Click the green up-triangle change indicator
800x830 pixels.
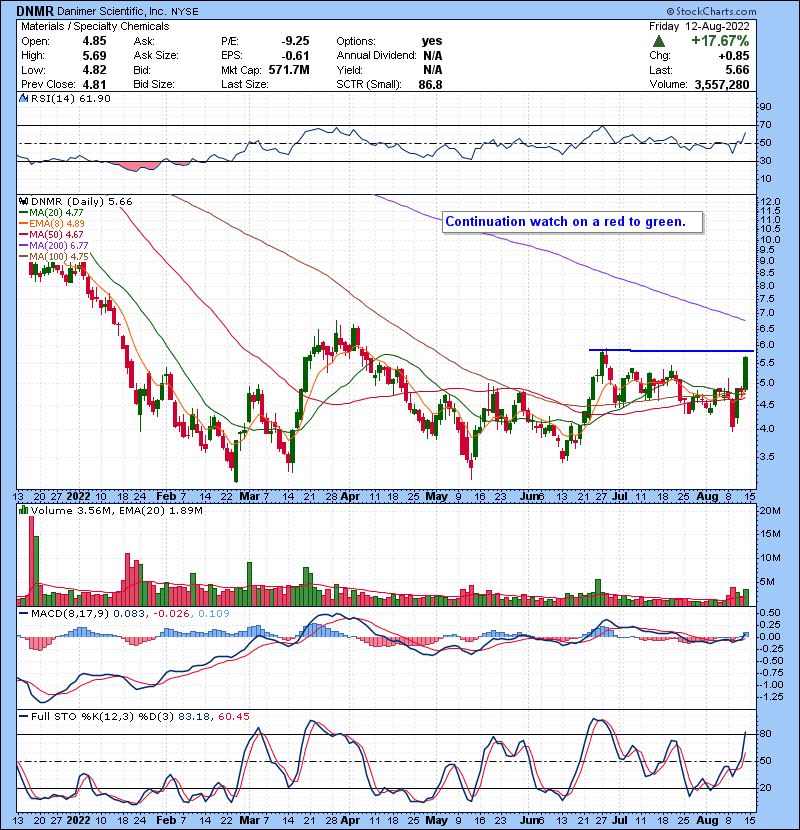[659, 41]
